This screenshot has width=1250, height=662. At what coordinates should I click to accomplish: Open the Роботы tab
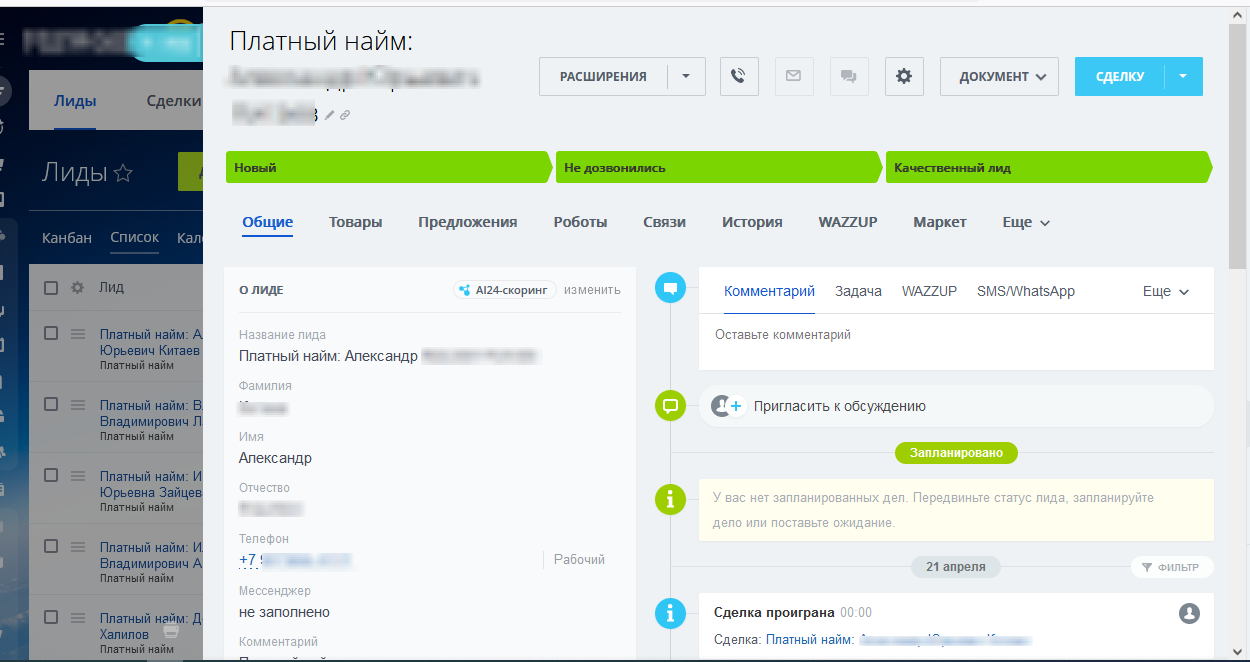580,222
